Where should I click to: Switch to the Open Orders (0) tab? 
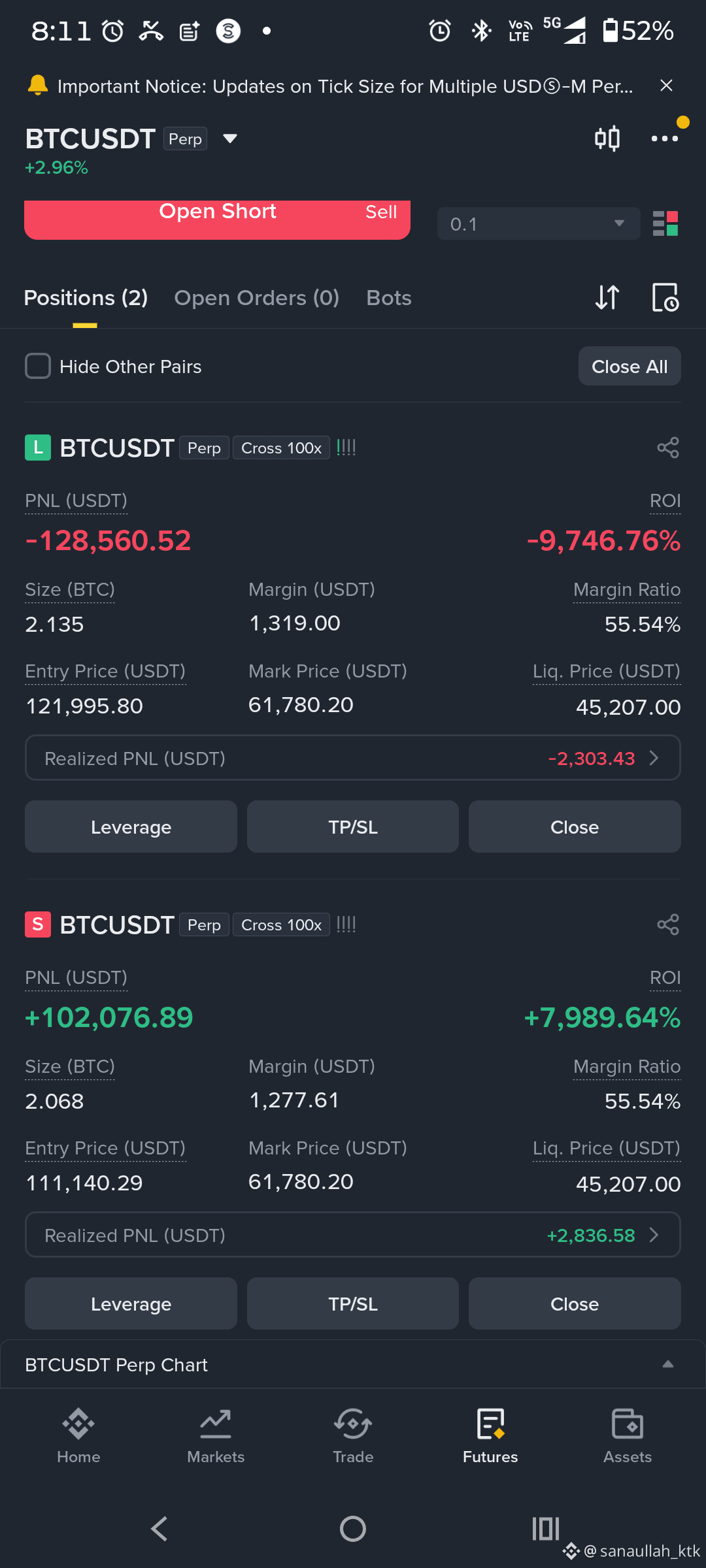coord(257,298)
